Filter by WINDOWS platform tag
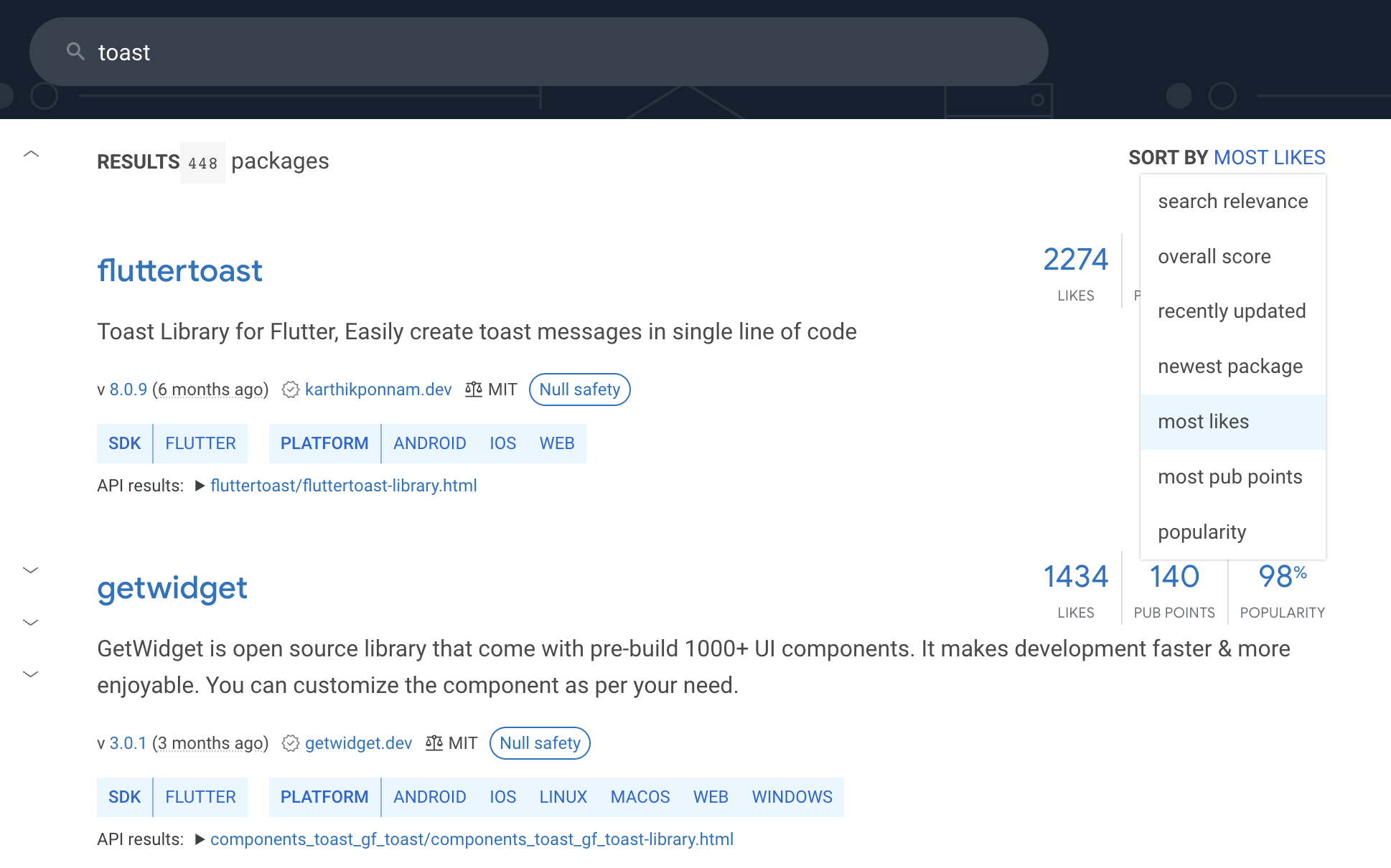 point(792,797)
